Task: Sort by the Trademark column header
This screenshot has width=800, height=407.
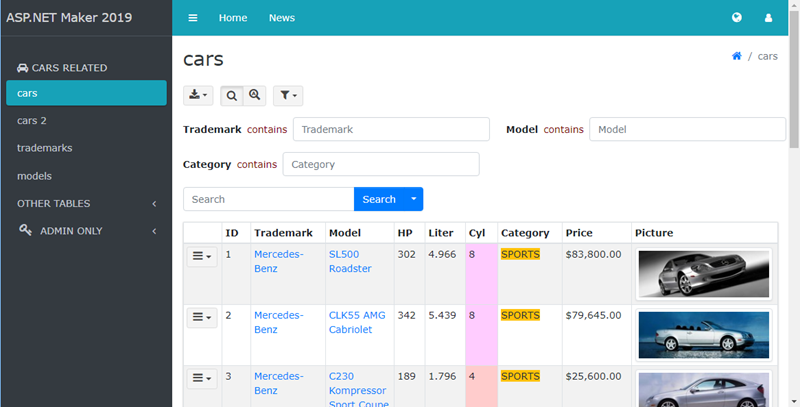Action: pyautogui.click(x=283, y=233)
